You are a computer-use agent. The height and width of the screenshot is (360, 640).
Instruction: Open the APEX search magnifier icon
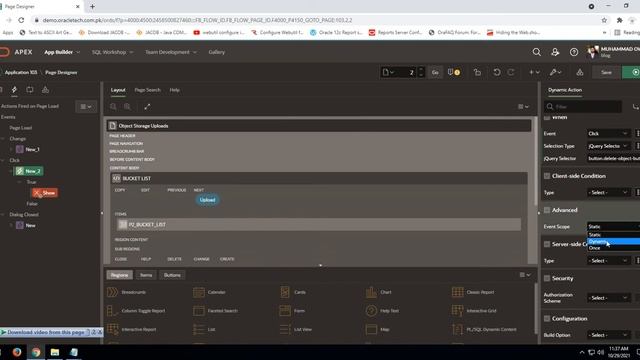(536, 52)
